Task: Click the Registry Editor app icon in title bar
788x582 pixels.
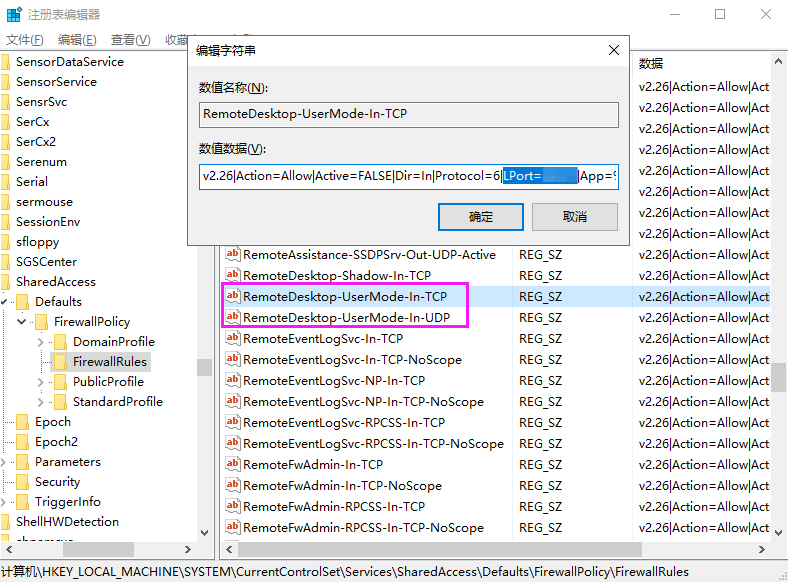Action: click(x=14, y=14)
